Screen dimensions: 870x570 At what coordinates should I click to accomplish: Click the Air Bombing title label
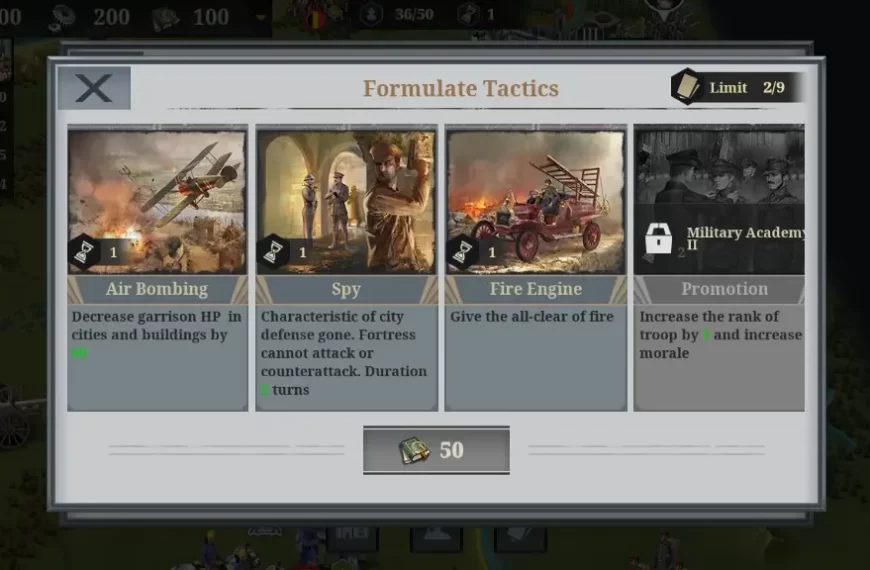point(157,289)
